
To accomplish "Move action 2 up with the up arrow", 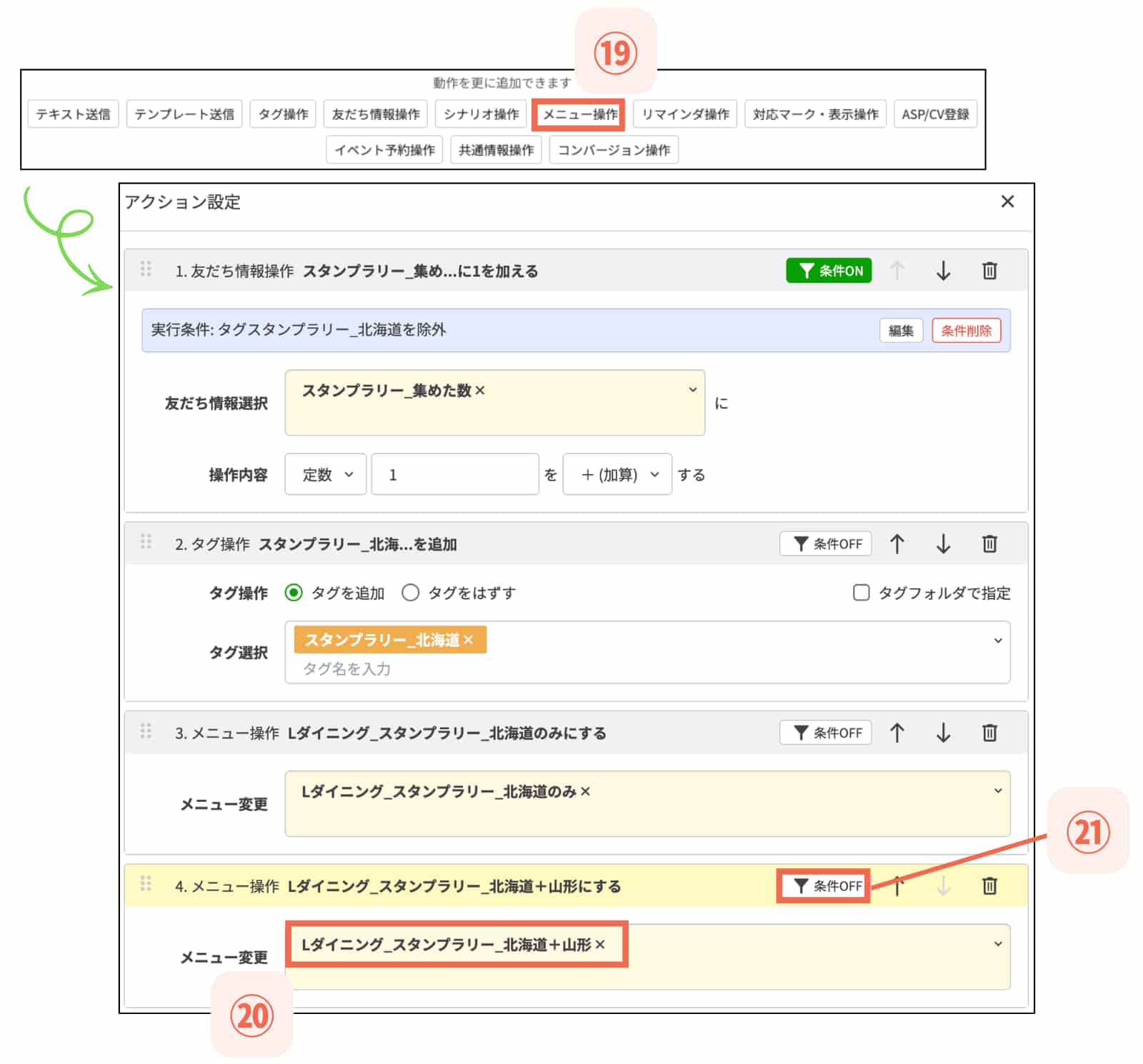I will point(897,543).
